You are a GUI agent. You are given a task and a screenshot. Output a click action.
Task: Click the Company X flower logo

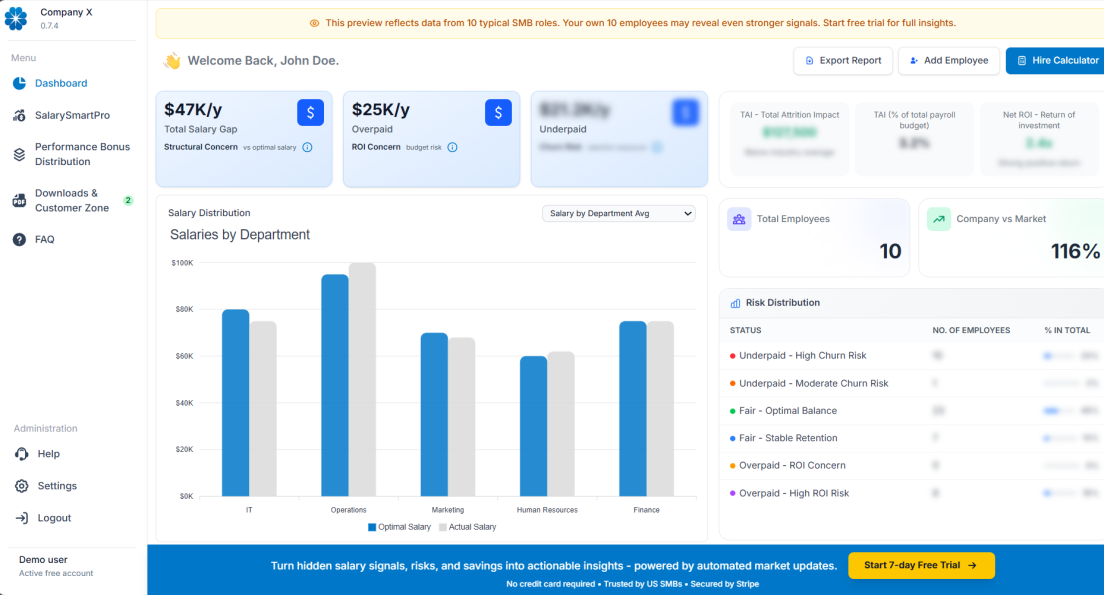click(17, 18)
